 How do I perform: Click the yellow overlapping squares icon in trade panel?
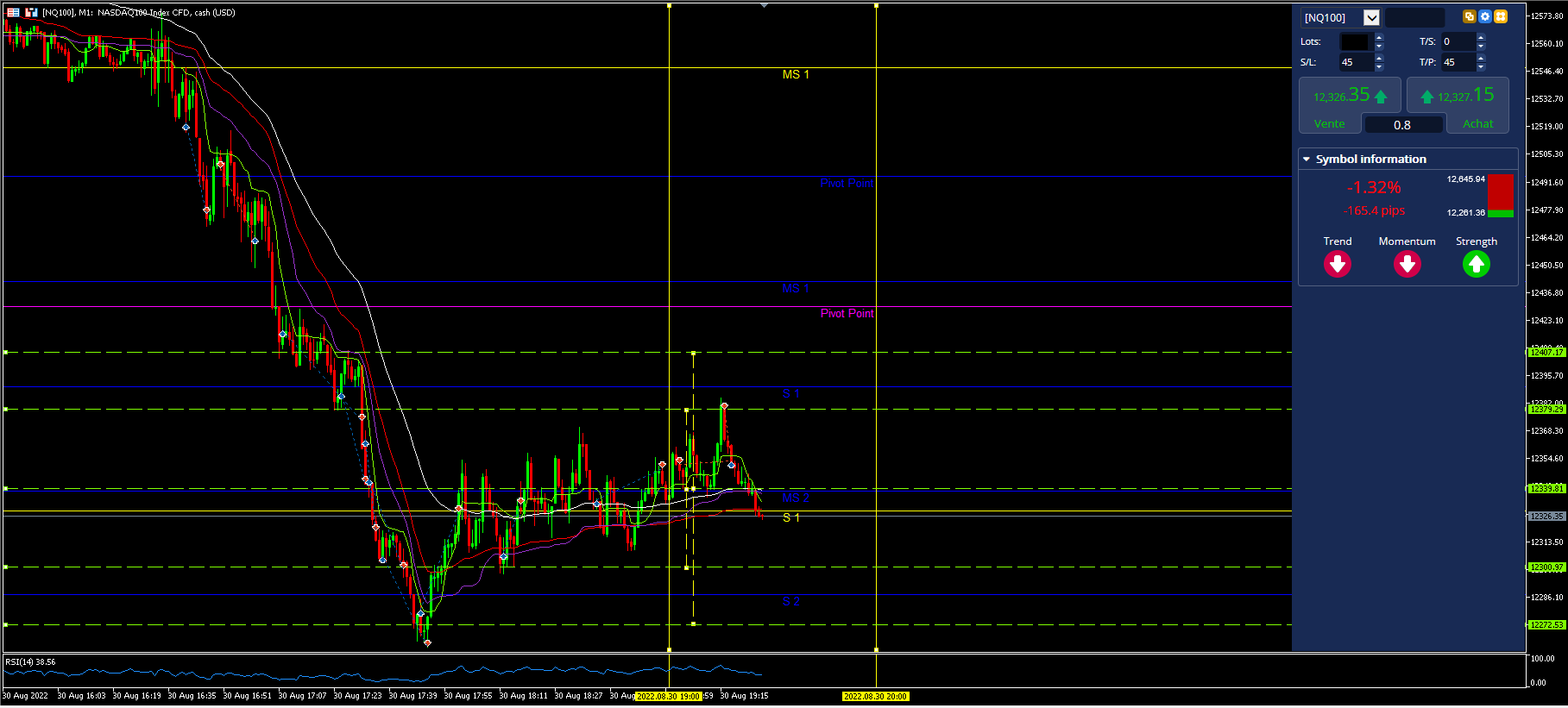1469,16
